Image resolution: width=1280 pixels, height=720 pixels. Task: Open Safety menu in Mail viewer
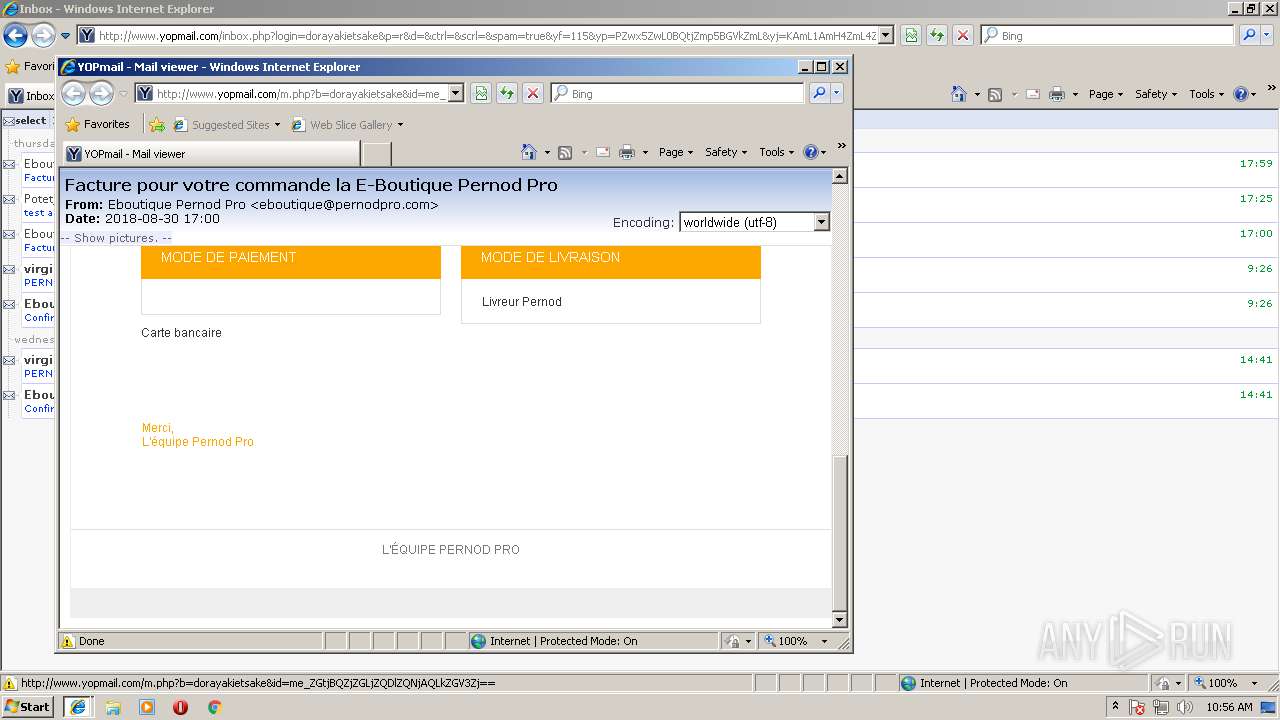tap(726, 152)
